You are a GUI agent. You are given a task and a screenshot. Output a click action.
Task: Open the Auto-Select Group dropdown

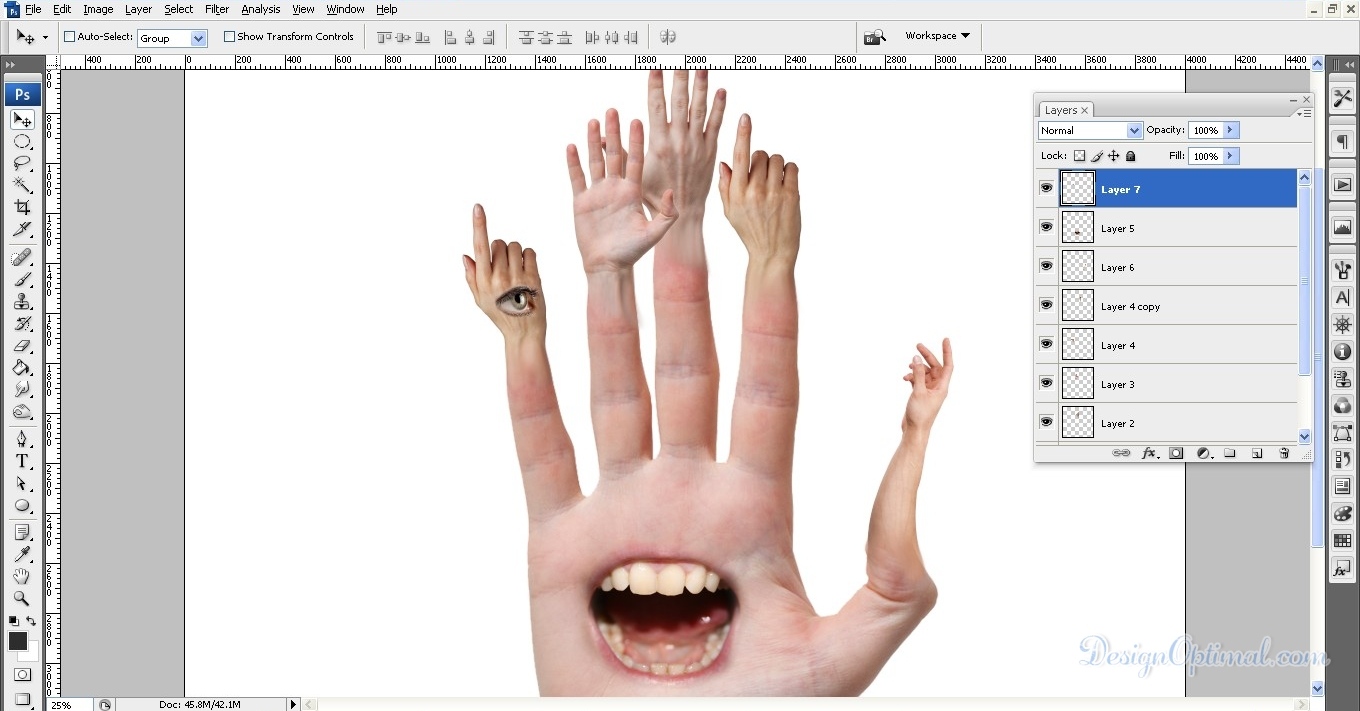198,38
